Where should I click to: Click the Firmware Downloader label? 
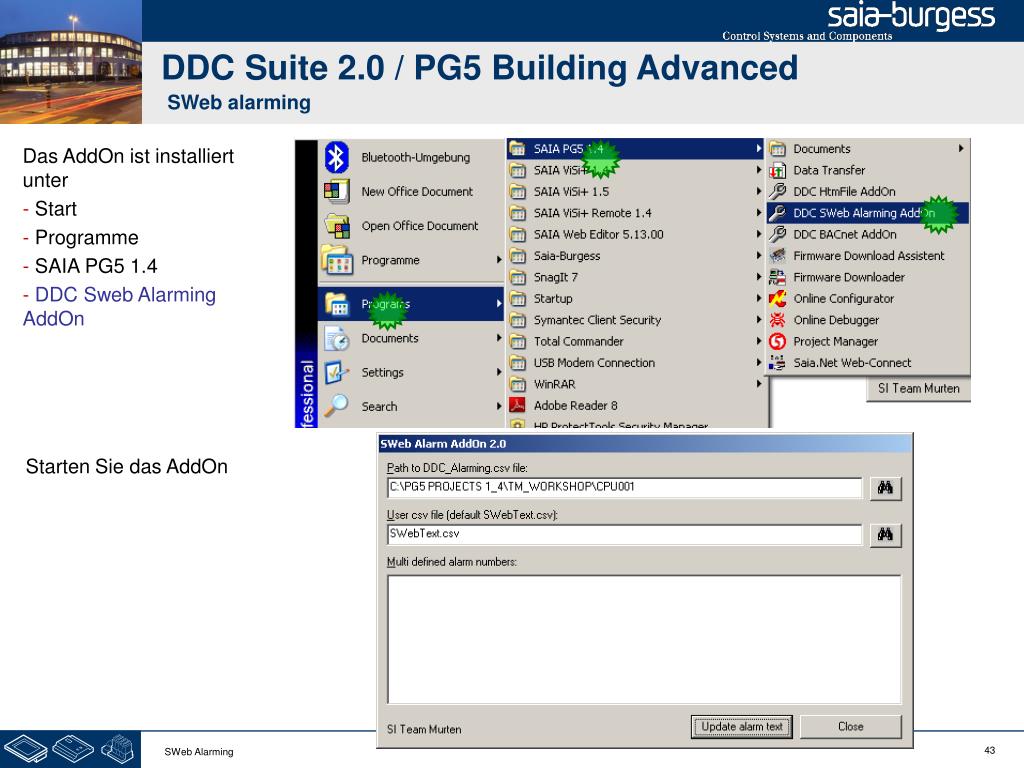pos(849,277)
